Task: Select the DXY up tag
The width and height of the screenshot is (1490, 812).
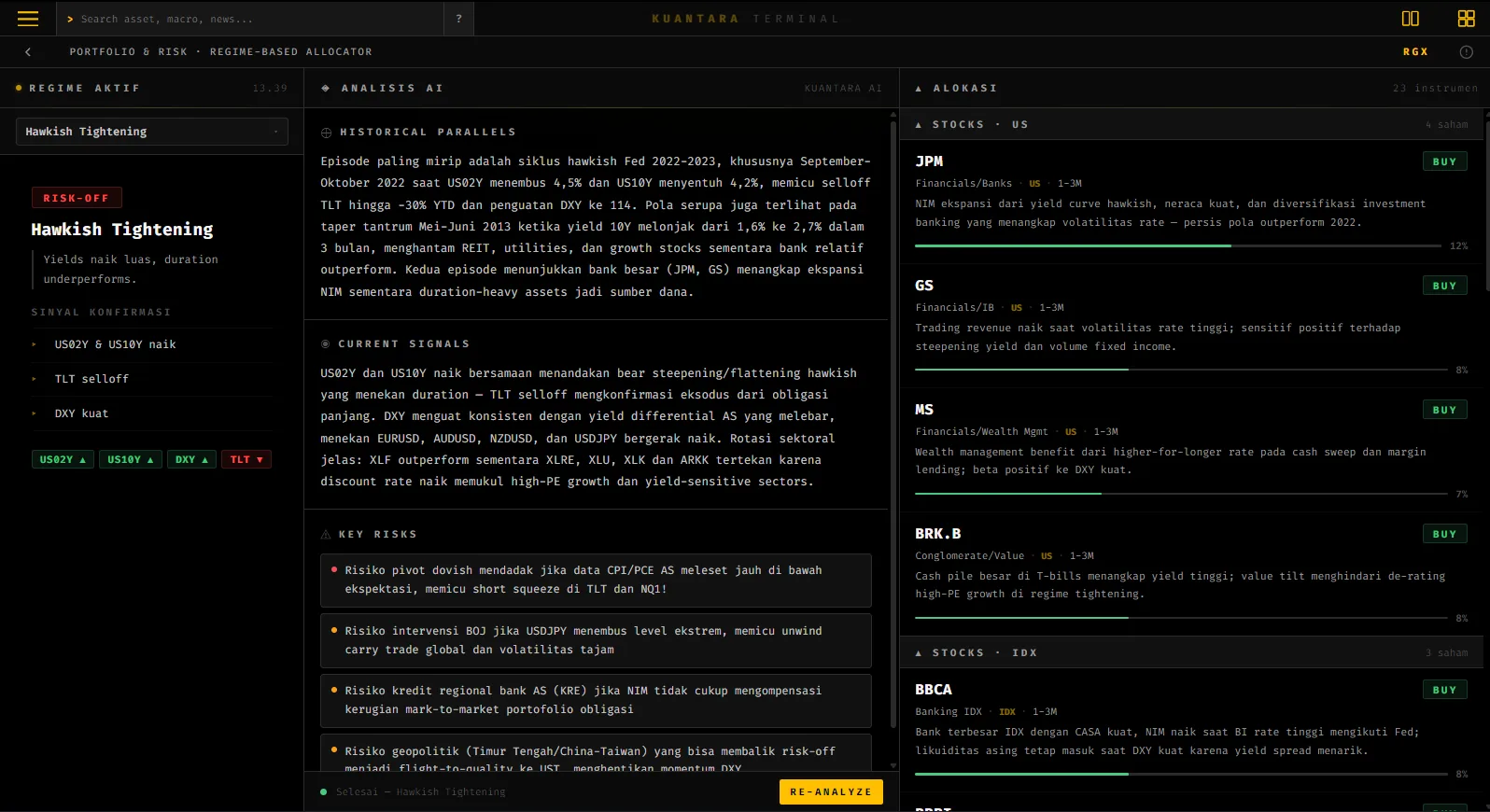Action: tap(191, 459)
